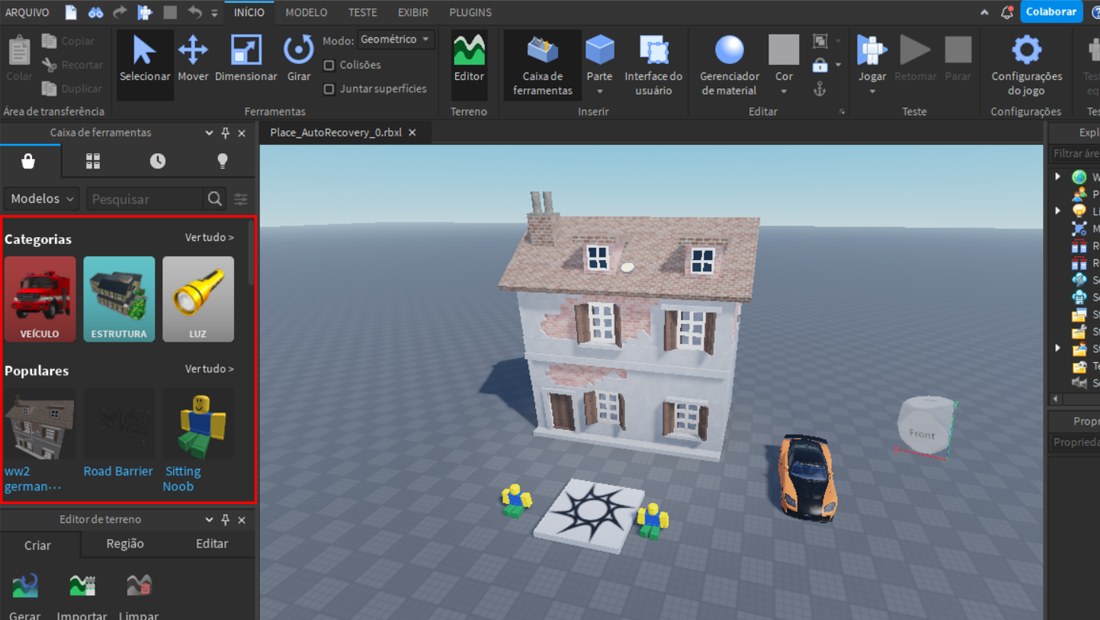Screen dimensions: 1100x620
Task: Click Importar terrain icon
Action: pos(82,586)
